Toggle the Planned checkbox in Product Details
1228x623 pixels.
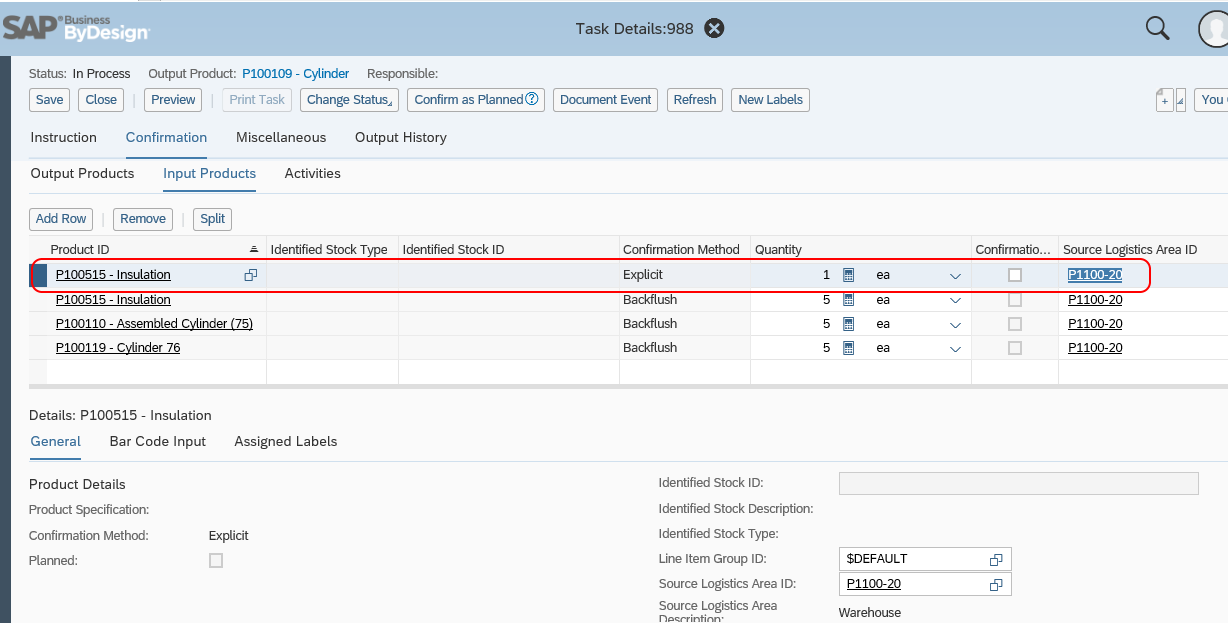(x=215, y=561)
